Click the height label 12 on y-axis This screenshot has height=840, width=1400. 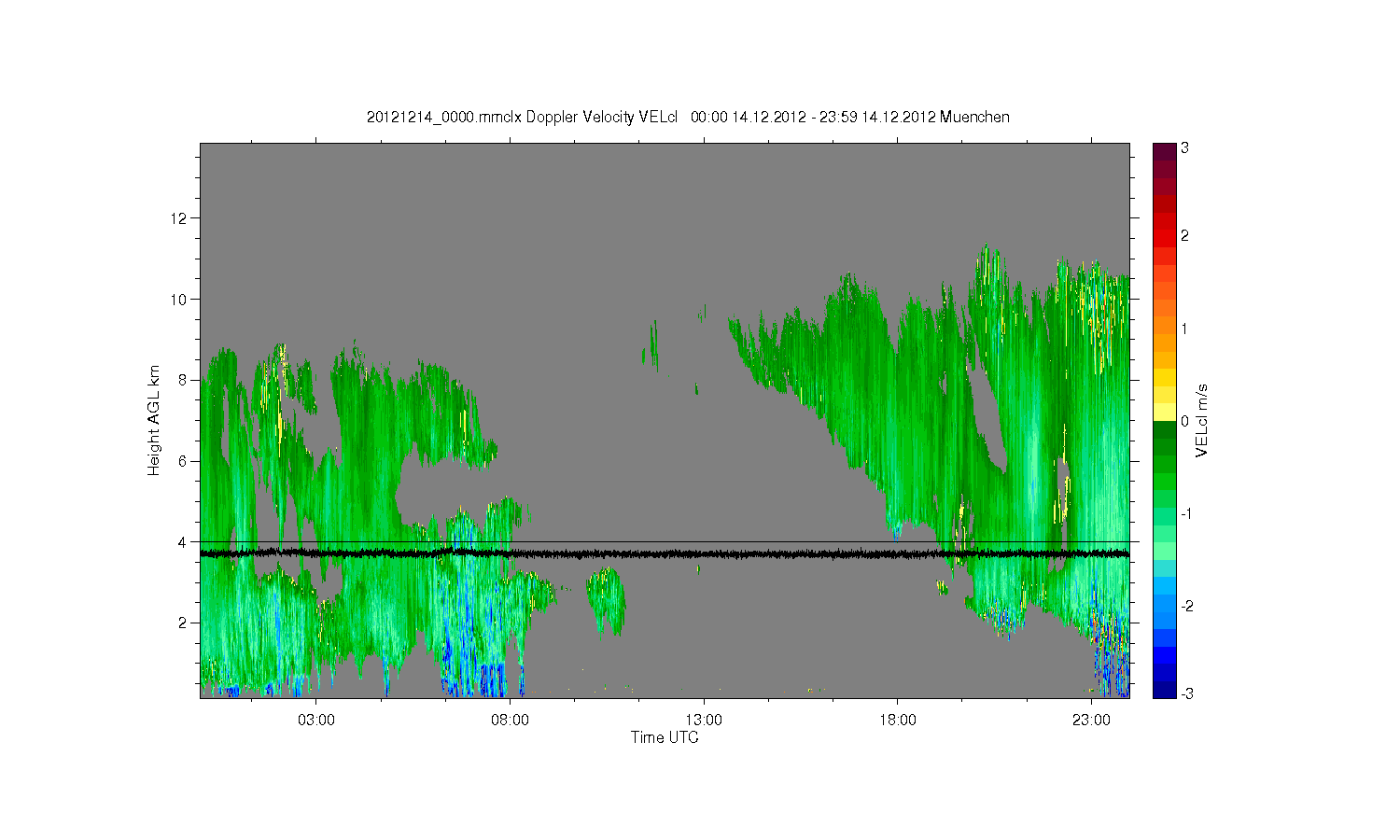(179, 218)
